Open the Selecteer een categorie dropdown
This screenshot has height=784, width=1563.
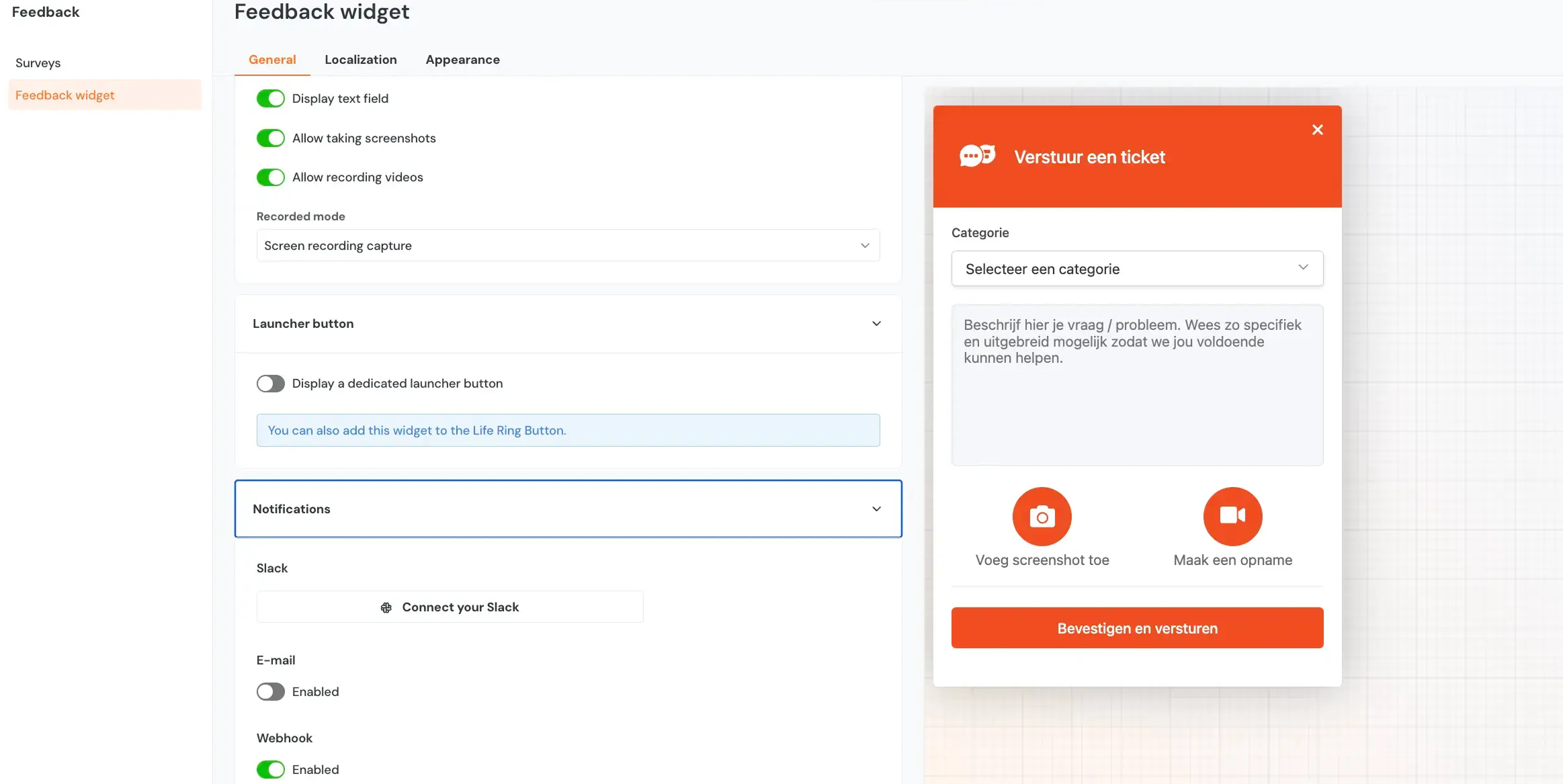(x=1136, y=268)
